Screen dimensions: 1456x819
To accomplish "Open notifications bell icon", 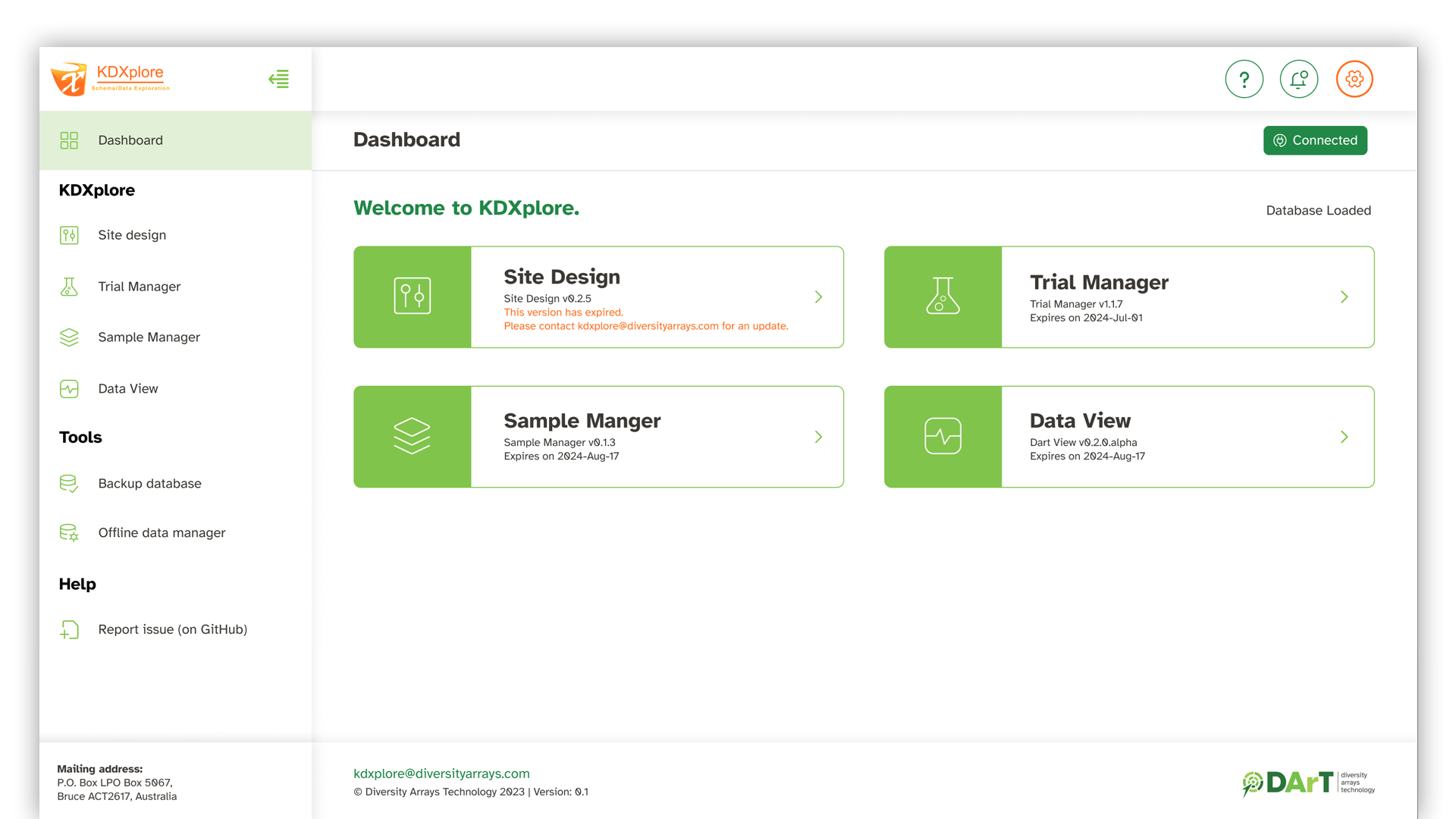I will click(x=1299, y=79).
